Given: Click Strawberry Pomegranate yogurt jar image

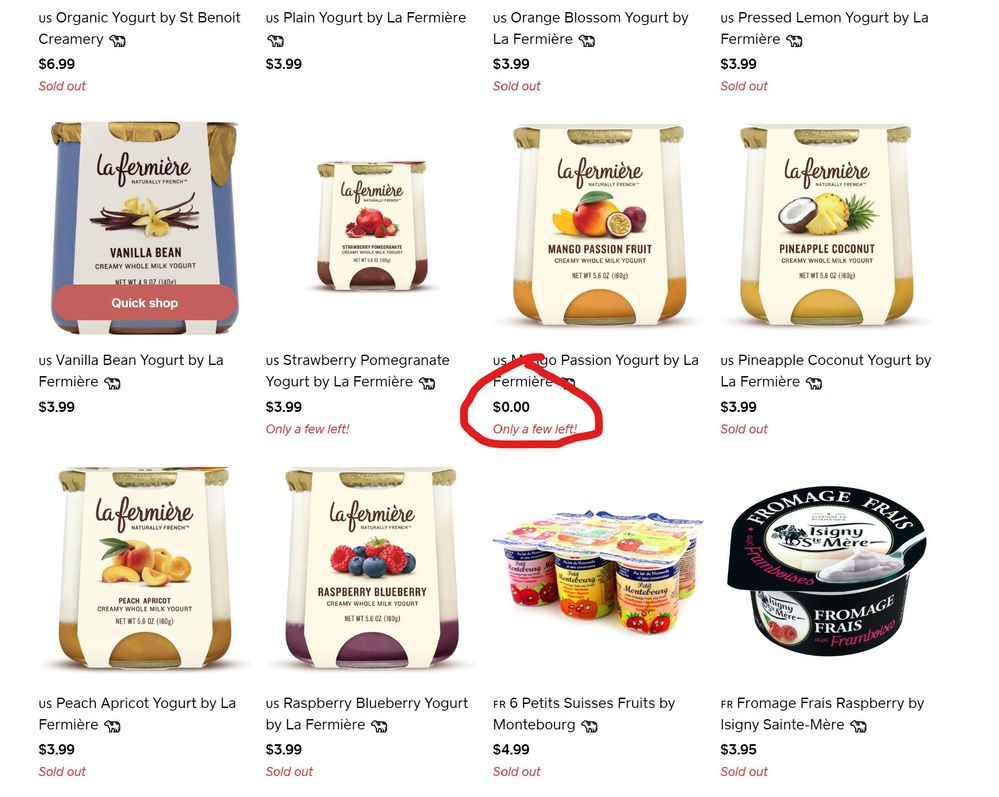Looking at the screenshot, I should click(x=372, y=226).
